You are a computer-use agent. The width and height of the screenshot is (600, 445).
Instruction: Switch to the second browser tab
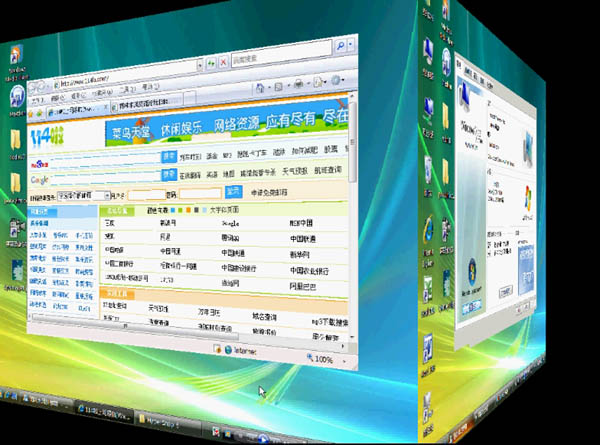pos(145,103)
